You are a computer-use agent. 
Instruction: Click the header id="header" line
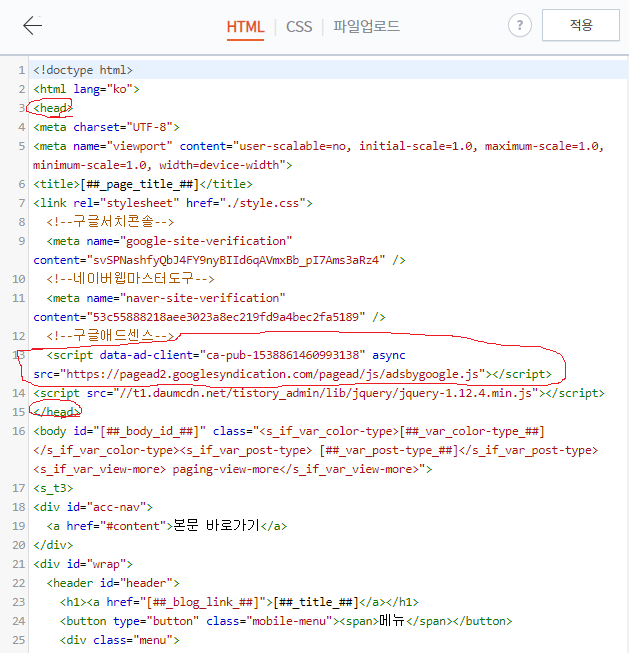pyautogui.click(x=113, y=583)
